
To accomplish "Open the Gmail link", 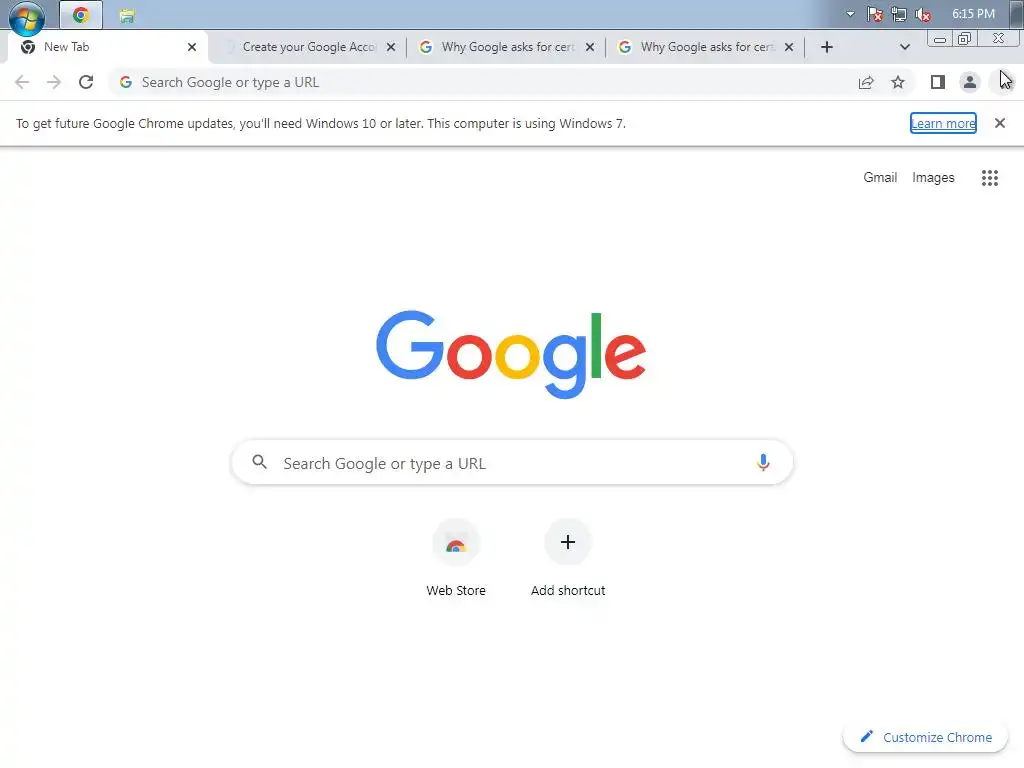I will [880, 178].
